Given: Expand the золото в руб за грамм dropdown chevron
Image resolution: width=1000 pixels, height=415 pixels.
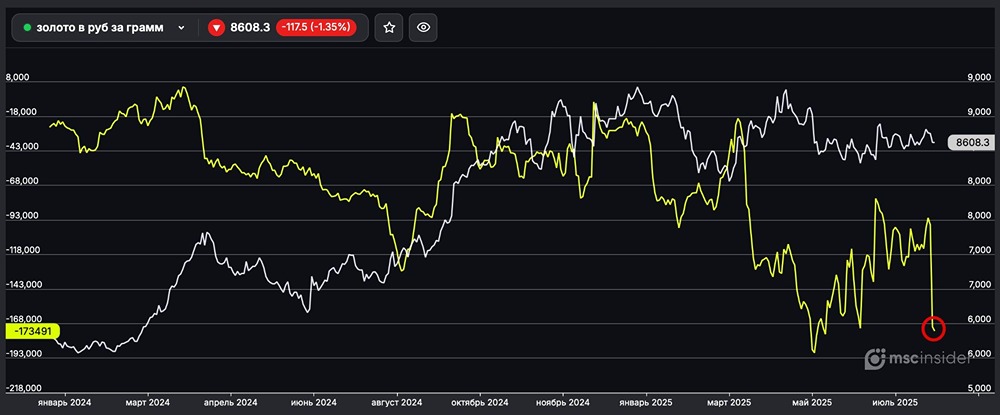Looking at the screenshot, I should click(181, 28).
